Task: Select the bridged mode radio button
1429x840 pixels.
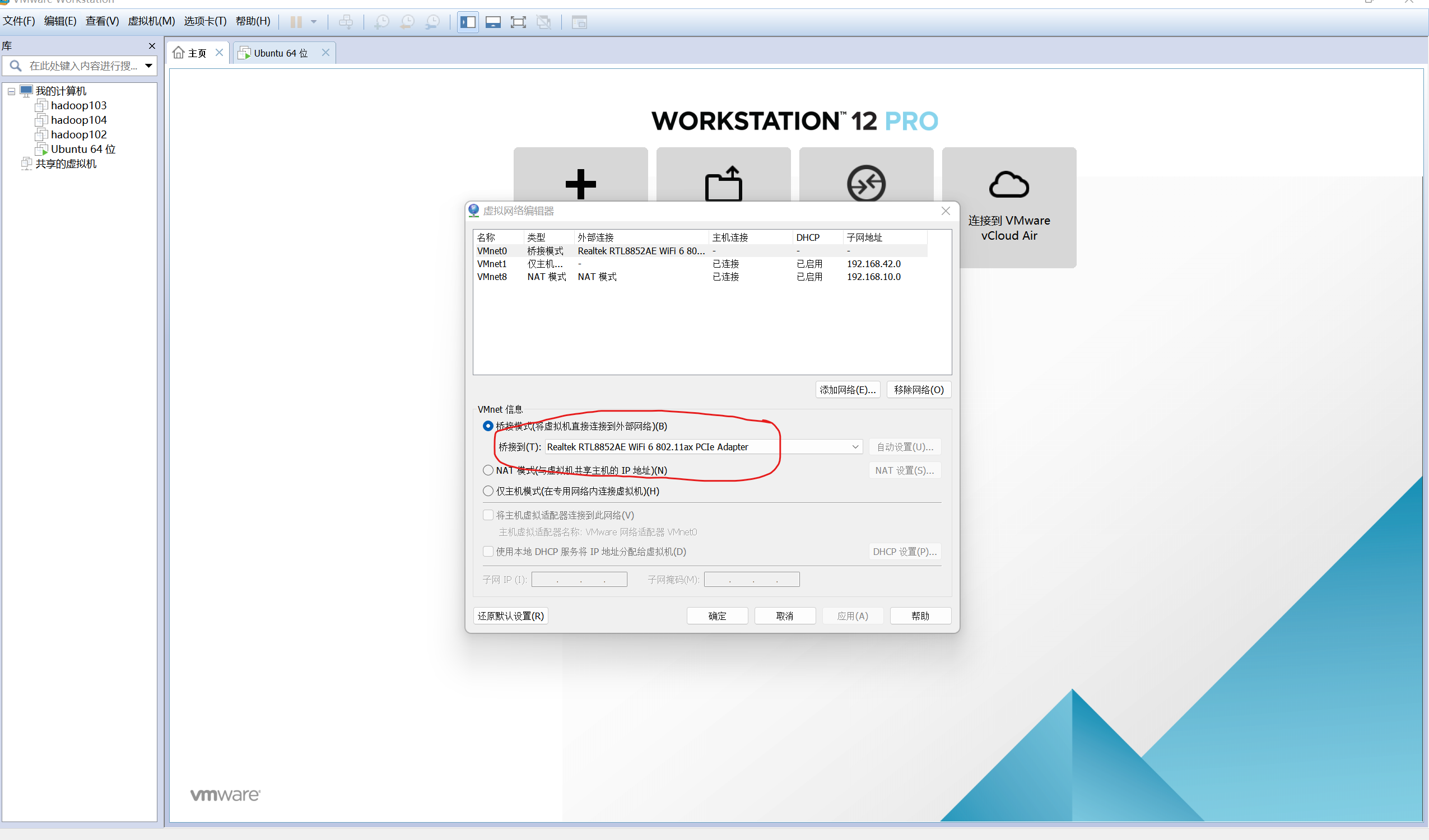Action: point(488,426)
